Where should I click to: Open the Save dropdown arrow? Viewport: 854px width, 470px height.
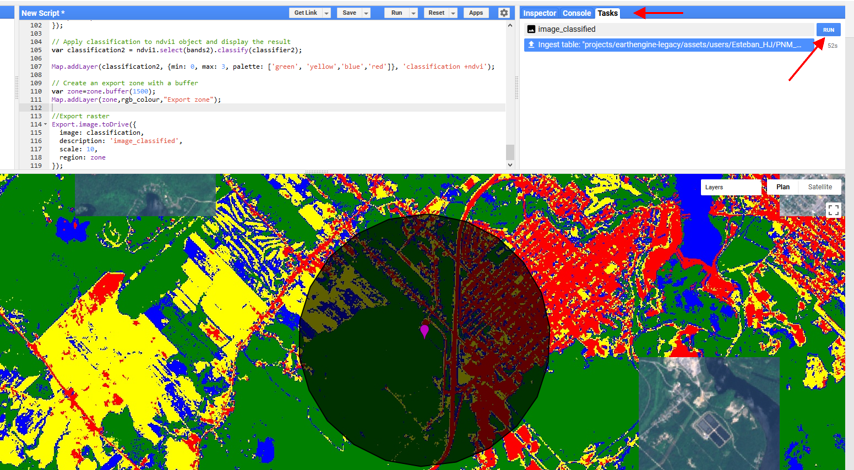(x=366, y=13)
